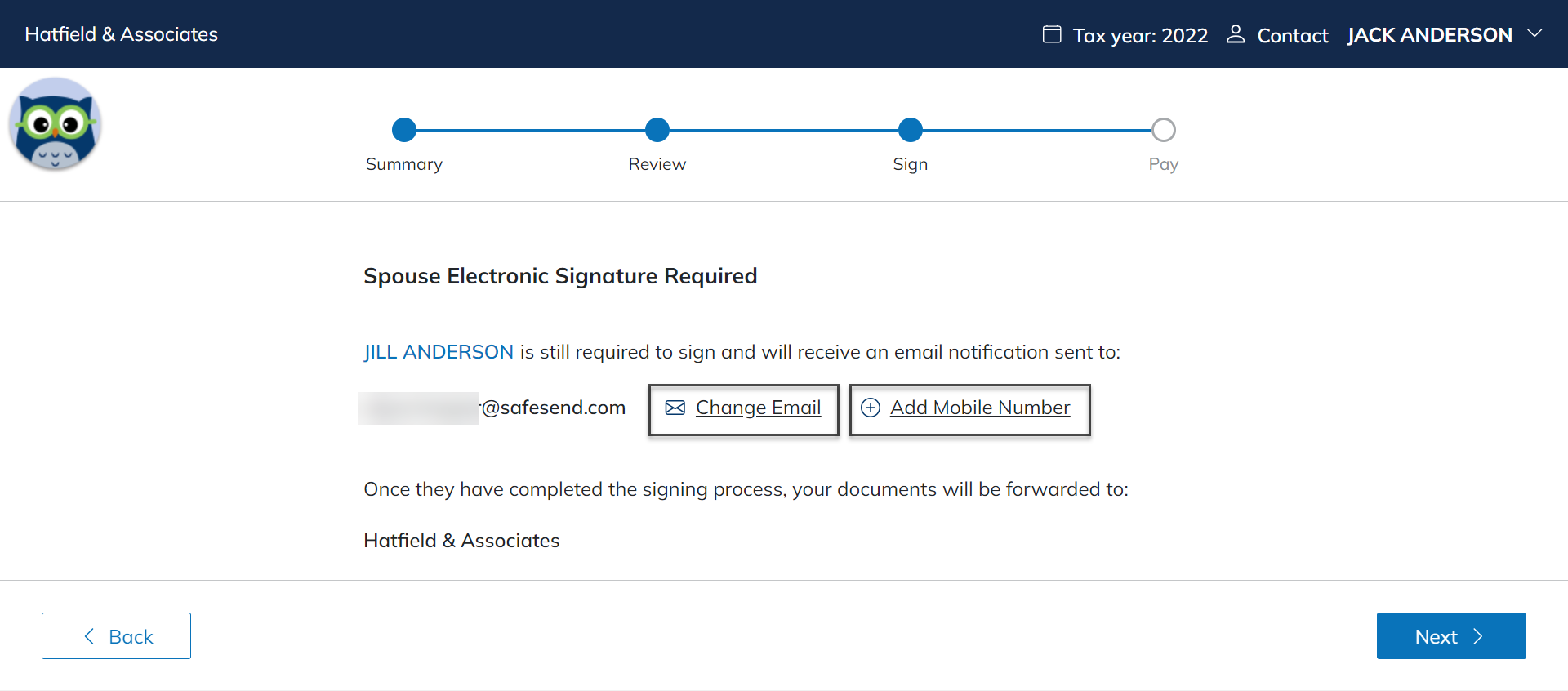
Task: Go to the Review step circle
Action: tap(657, 130)
